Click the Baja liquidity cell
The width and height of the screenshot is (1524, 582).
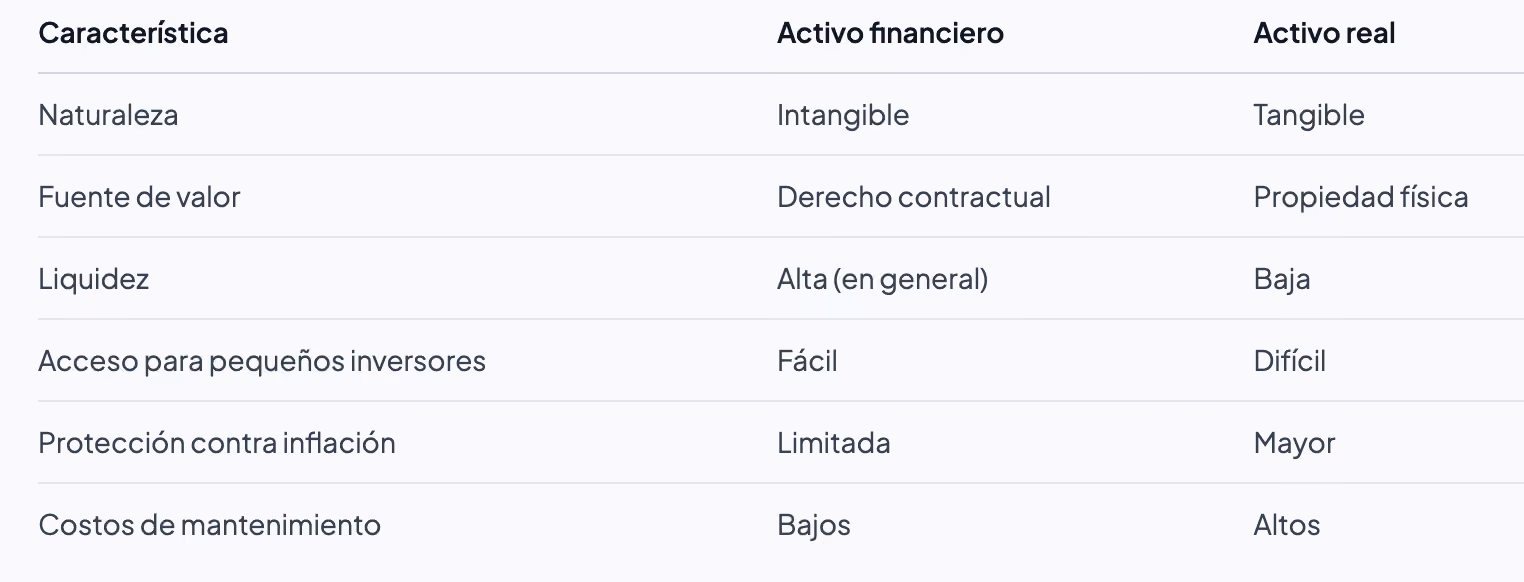click(1282, 279)
